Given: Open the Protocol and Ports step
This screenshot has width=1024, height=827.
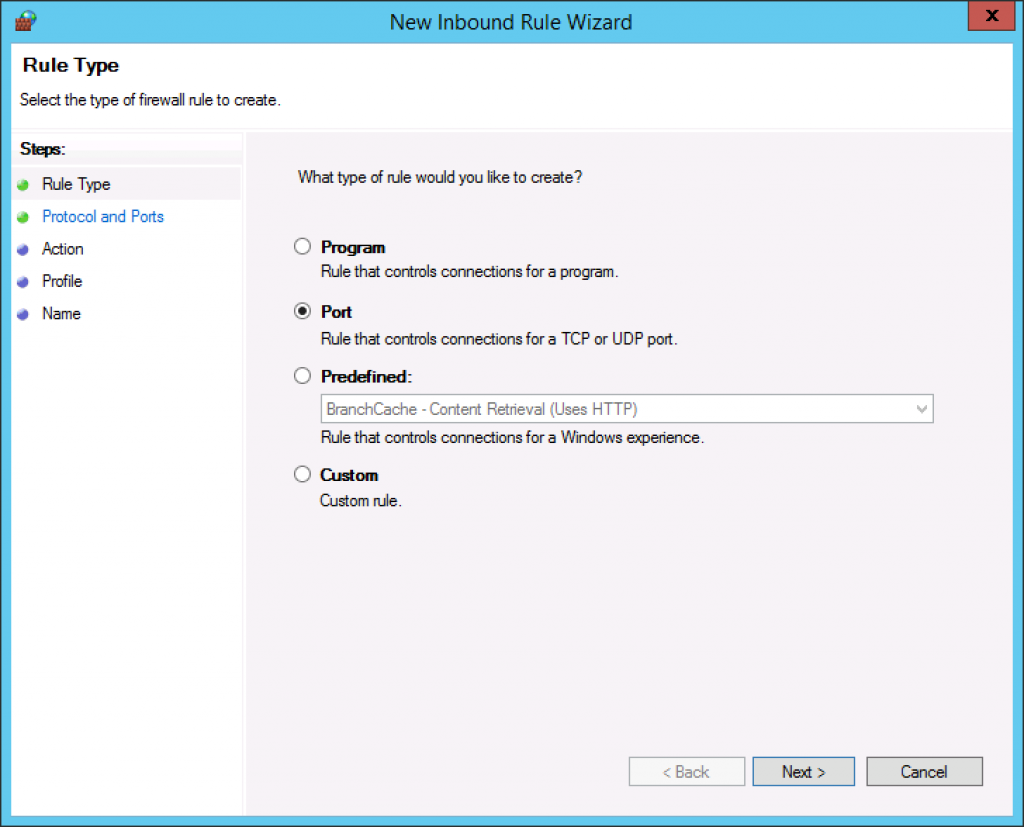Looking at the screenshot, I should pyautogui.click(x=103, y=216).
